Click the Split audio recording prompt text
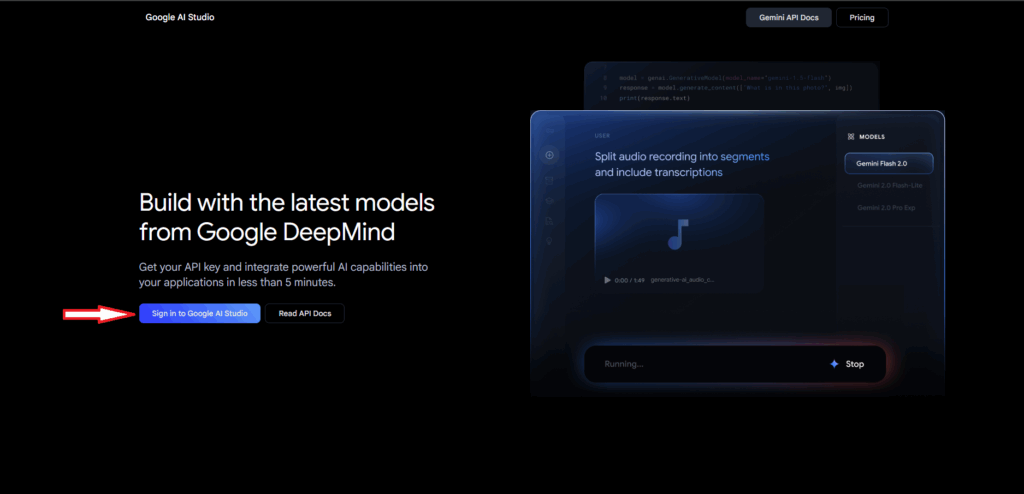This screenshot has height=494, width=1024. click(x=682, y=165)
